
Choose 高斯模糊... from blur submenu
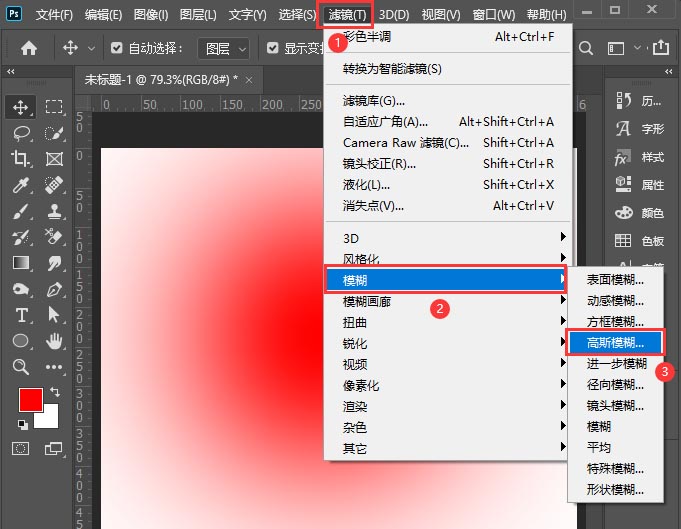(x=615, y=343)
